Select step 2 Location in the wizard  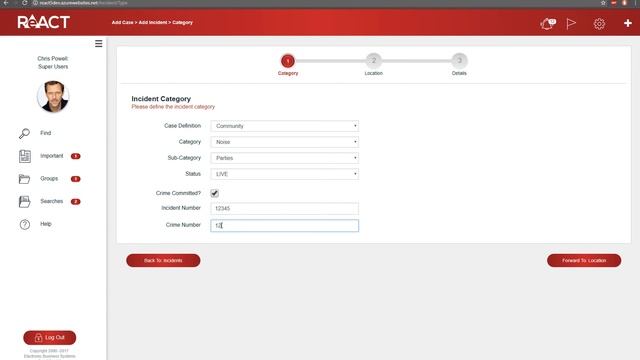(373, 61)
